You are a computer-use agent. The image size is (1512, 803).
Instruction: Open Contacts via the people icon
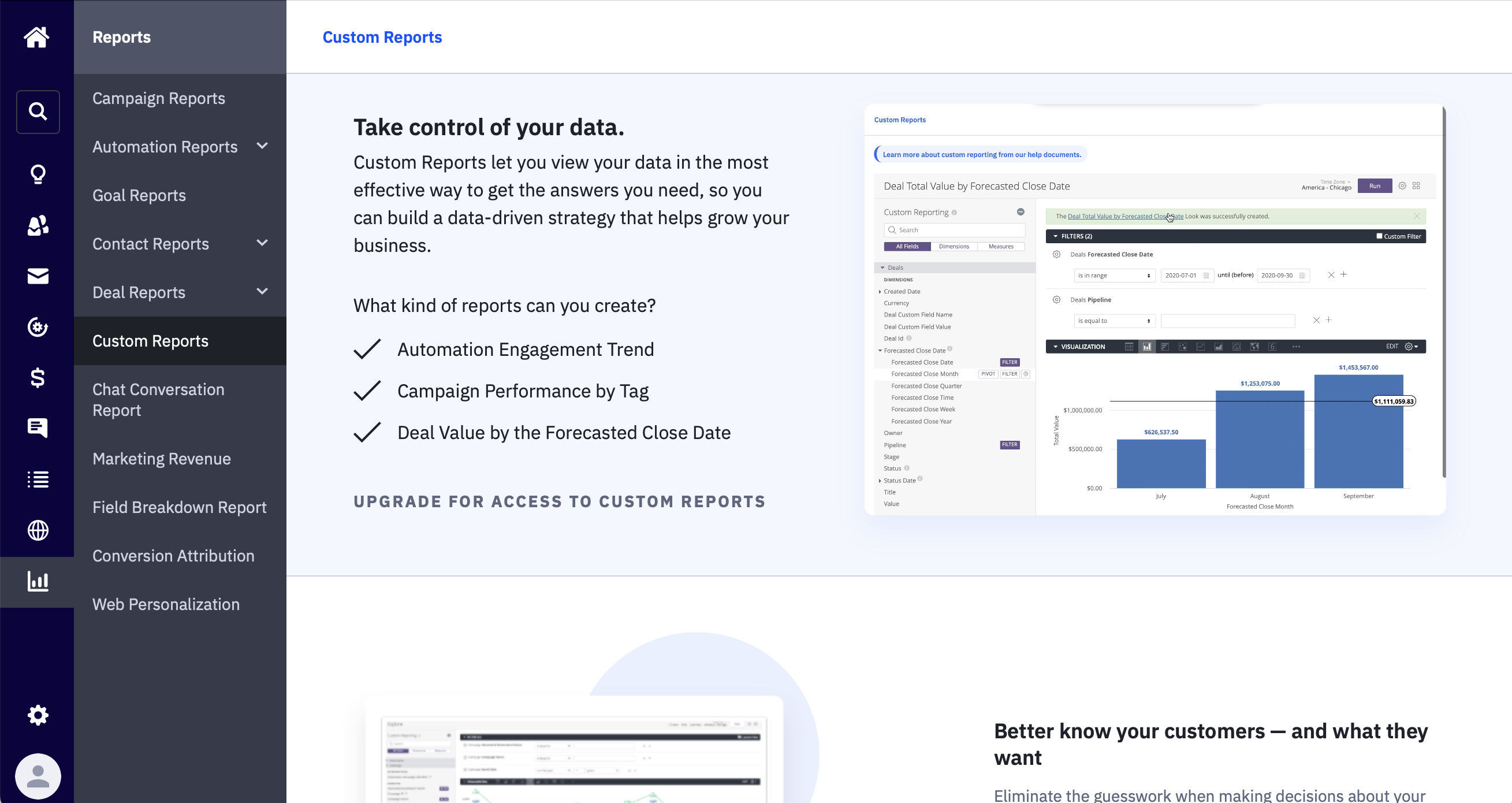coord(38,225)
